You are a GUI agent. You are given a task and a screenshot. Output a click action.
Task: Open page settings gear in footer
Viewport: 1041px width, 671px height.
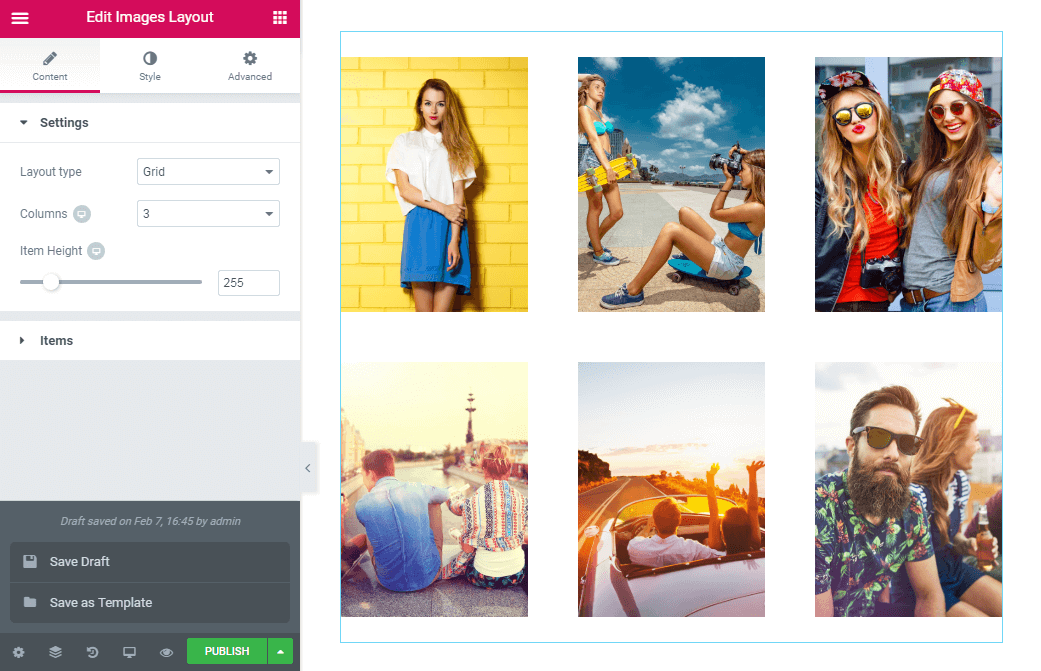tap(19, 652)
